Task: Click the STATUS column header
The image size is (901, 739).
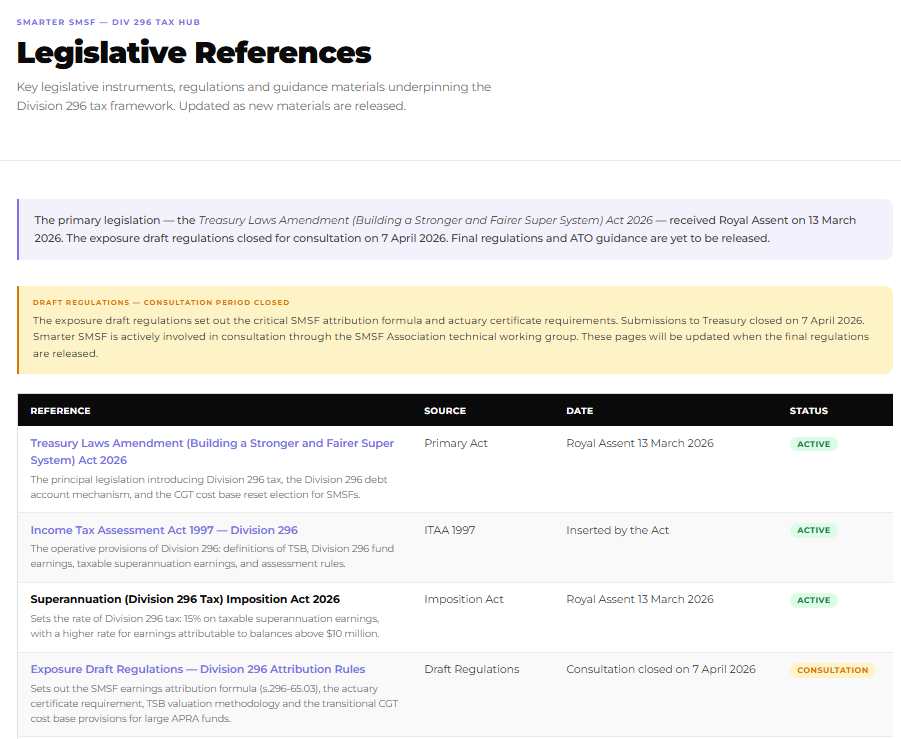Action: click(x=808, y=411)
